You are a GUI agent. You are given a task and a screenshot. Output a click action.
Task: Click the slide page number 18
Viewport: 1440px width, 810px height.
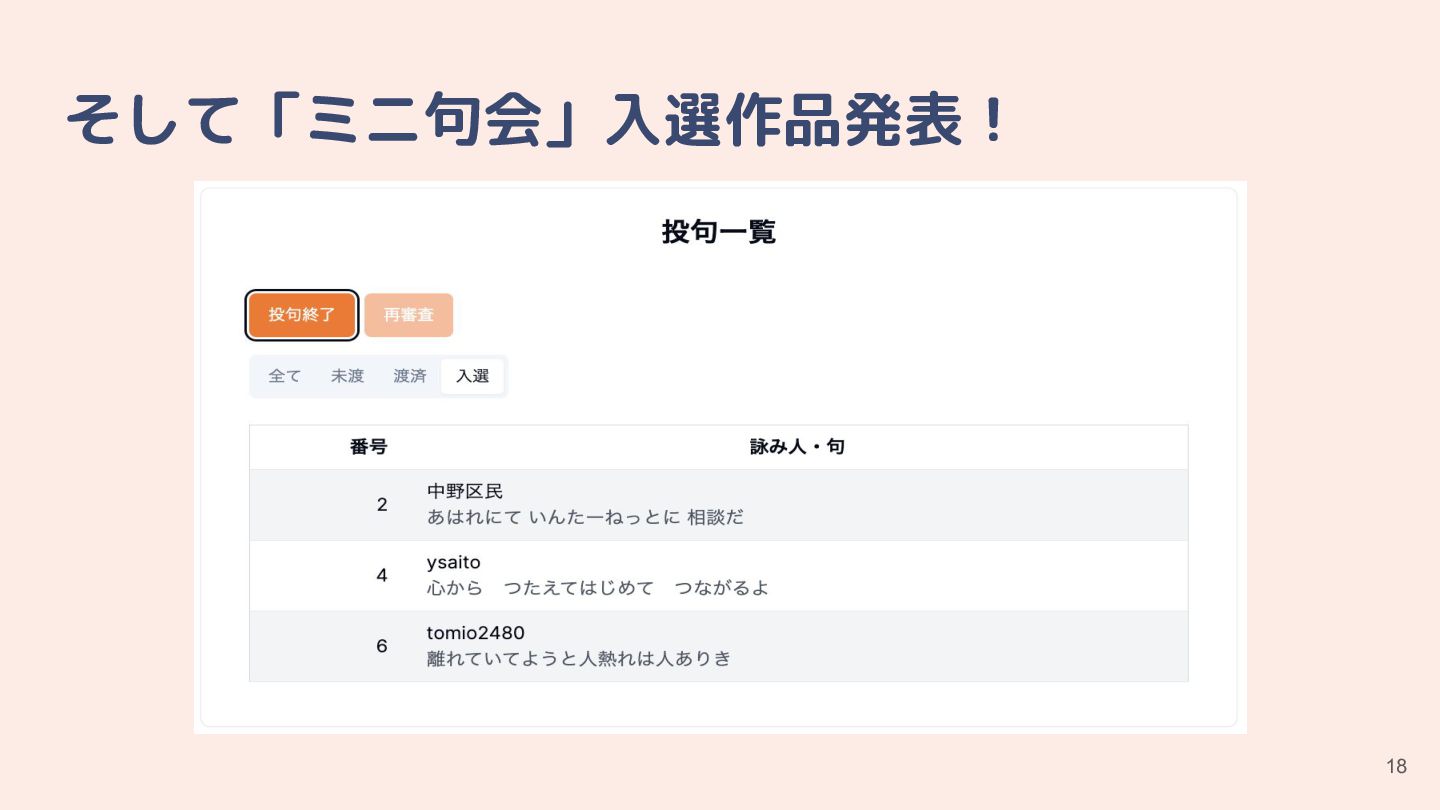tap(1396, 767)
